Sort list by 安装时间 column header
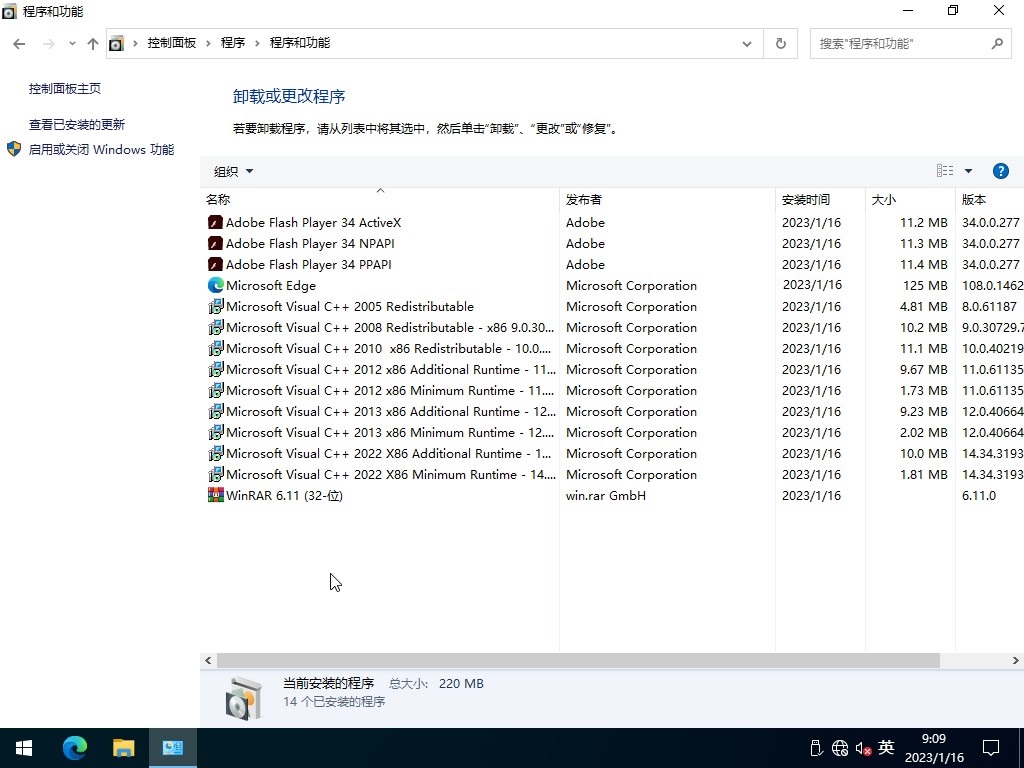Screen dimensions: 1024x768 [x=806, y=200]
